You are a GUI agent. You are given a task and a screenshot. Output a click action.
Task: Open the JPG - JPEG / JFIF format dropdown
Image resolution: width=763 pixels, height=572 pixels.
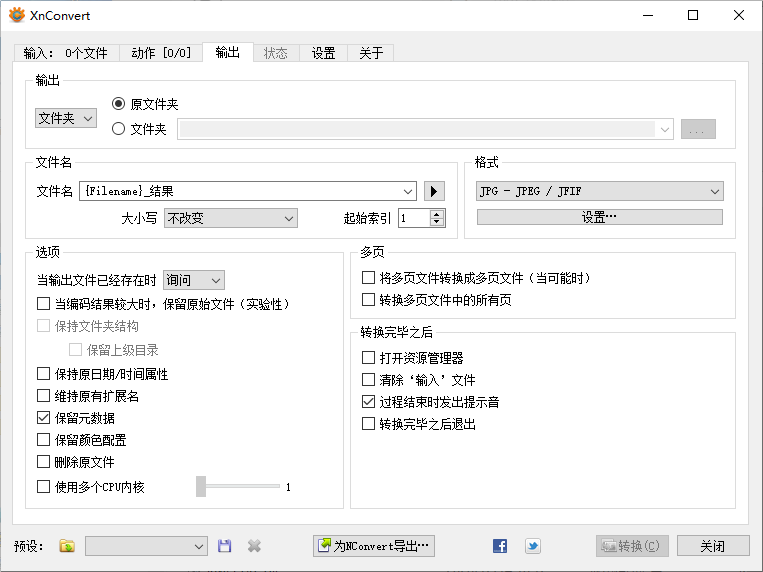600,191
